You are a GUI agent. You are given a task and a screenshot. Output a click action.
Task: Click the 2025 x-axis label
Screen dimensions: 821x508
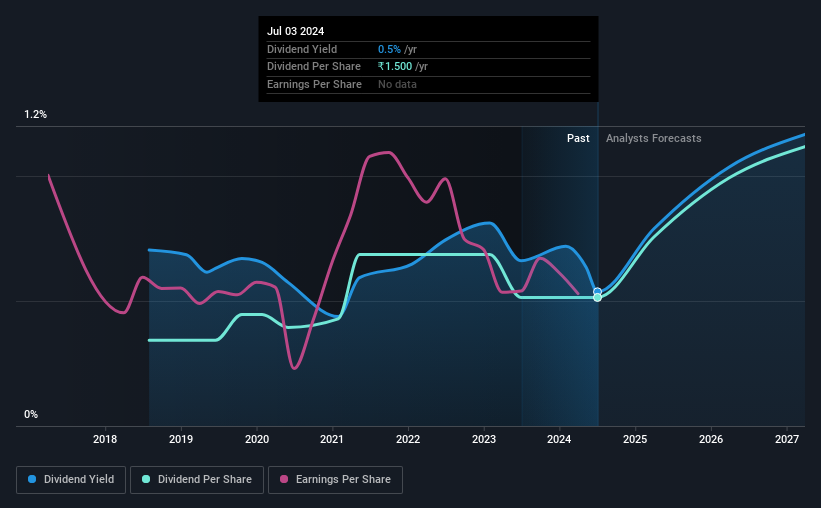pos(635,439)
